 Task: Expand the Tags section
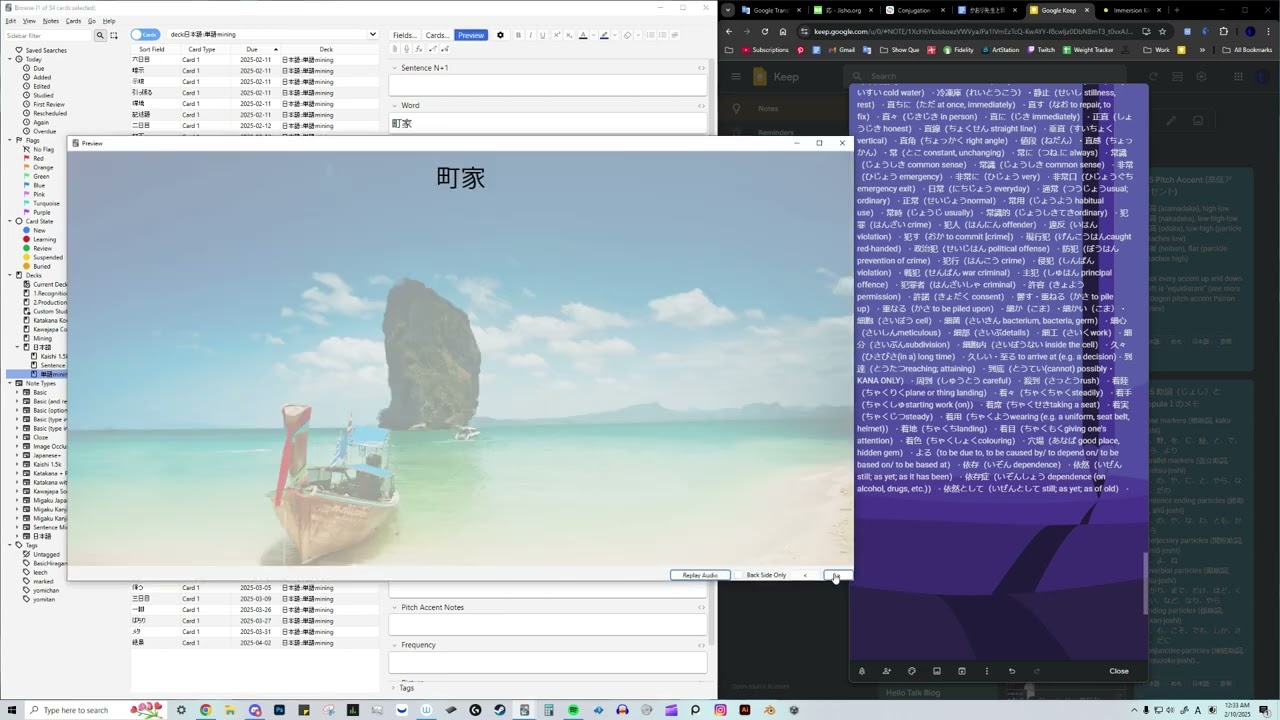pyautogui.click(x=395, y=688)
